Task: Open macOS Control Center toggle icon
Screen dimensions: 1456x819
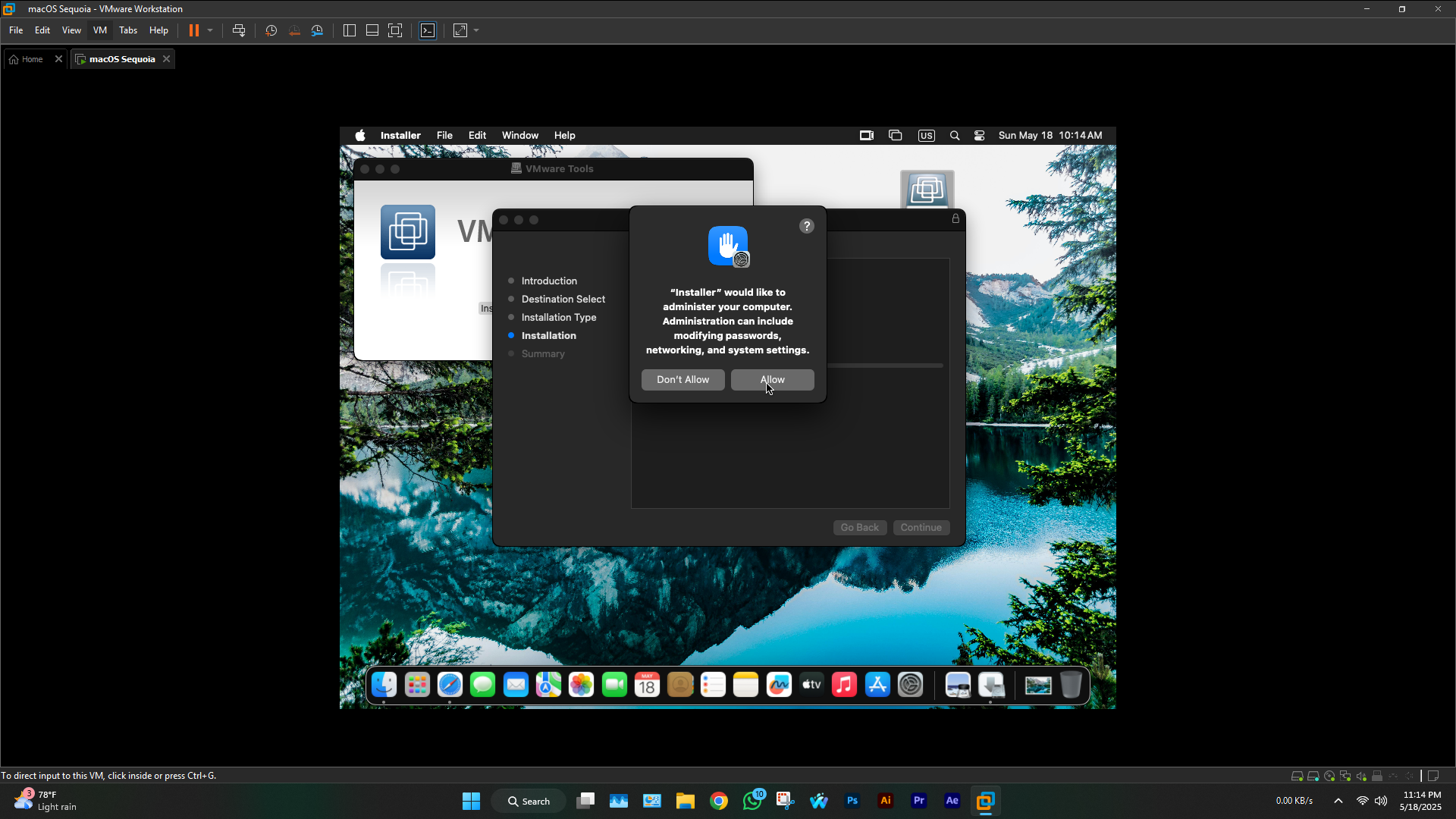Action: [x=979, y=136]
